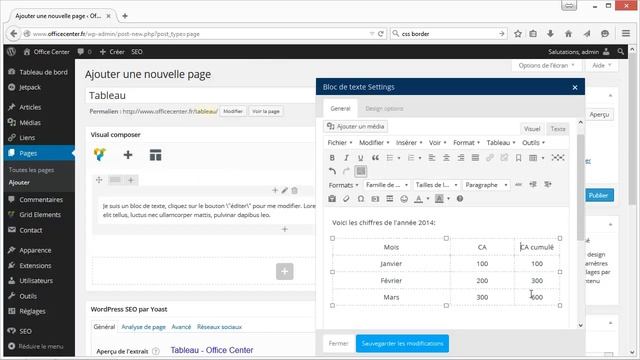Click the large gray add-element plus box
This screenshot has height=360, width=640.
[x=284, y=271]
